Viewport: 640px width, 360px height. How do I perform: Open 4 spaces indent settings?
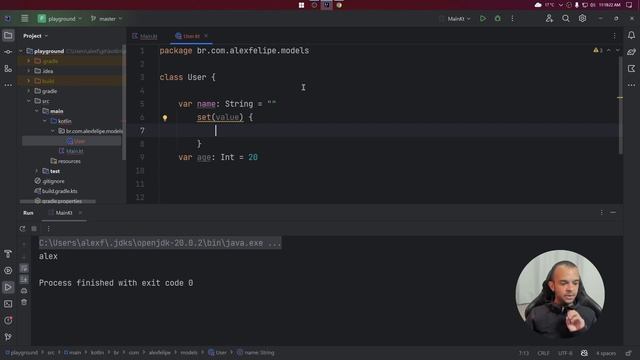click(x=606, y=353)
